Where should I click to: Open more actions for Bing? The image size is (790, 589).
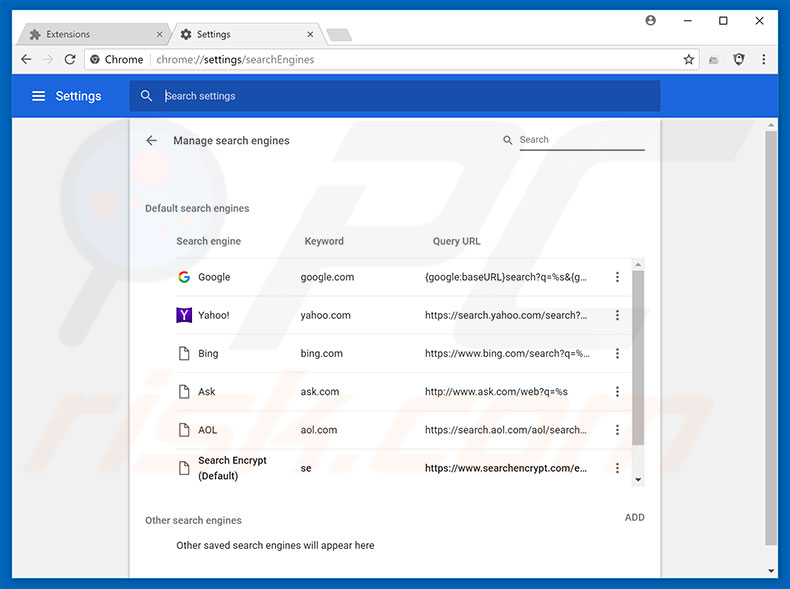click(617, 353)
